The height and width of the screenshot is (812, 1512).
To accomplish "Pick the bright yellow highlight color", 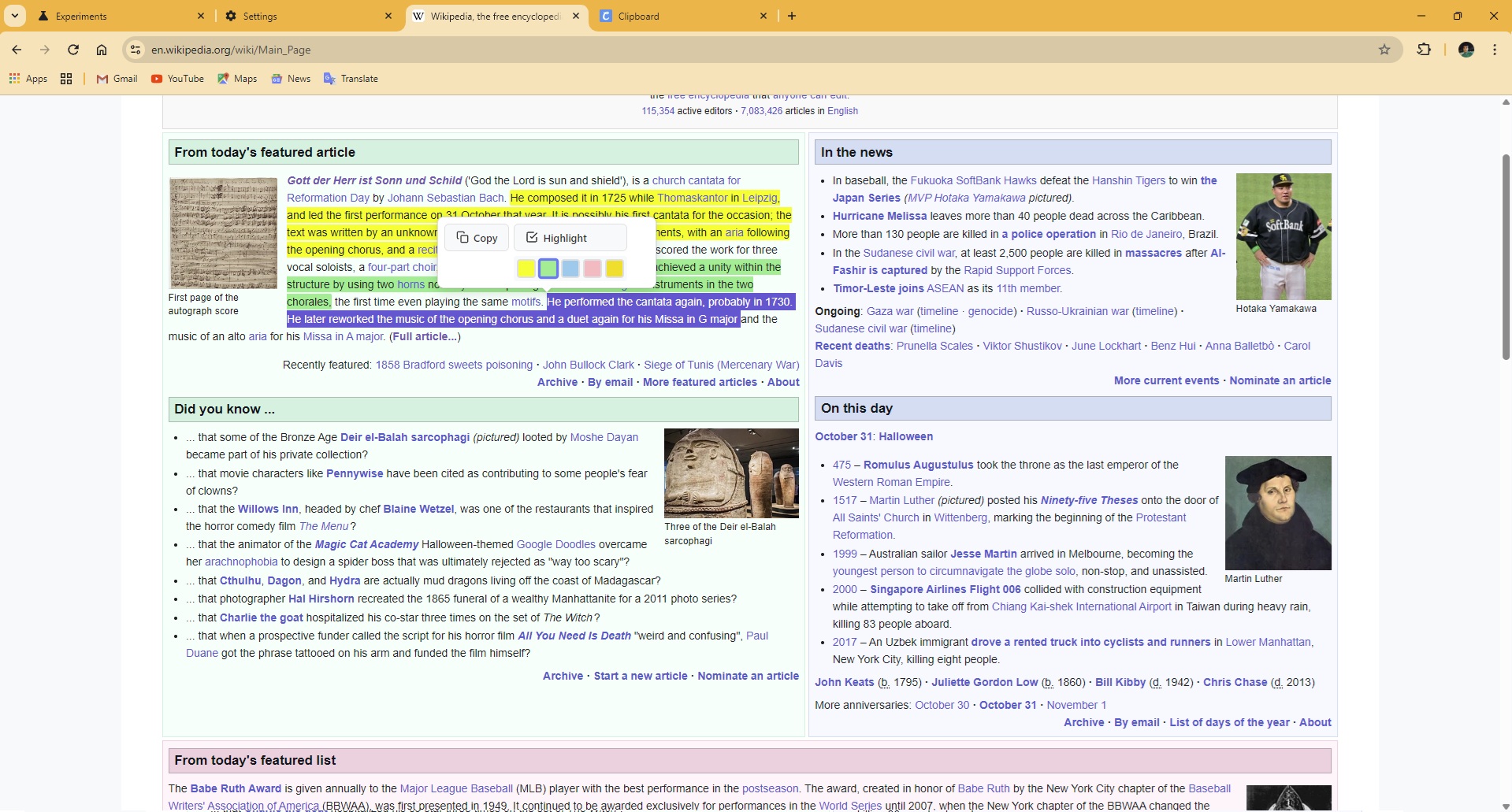I will point(526,269).
